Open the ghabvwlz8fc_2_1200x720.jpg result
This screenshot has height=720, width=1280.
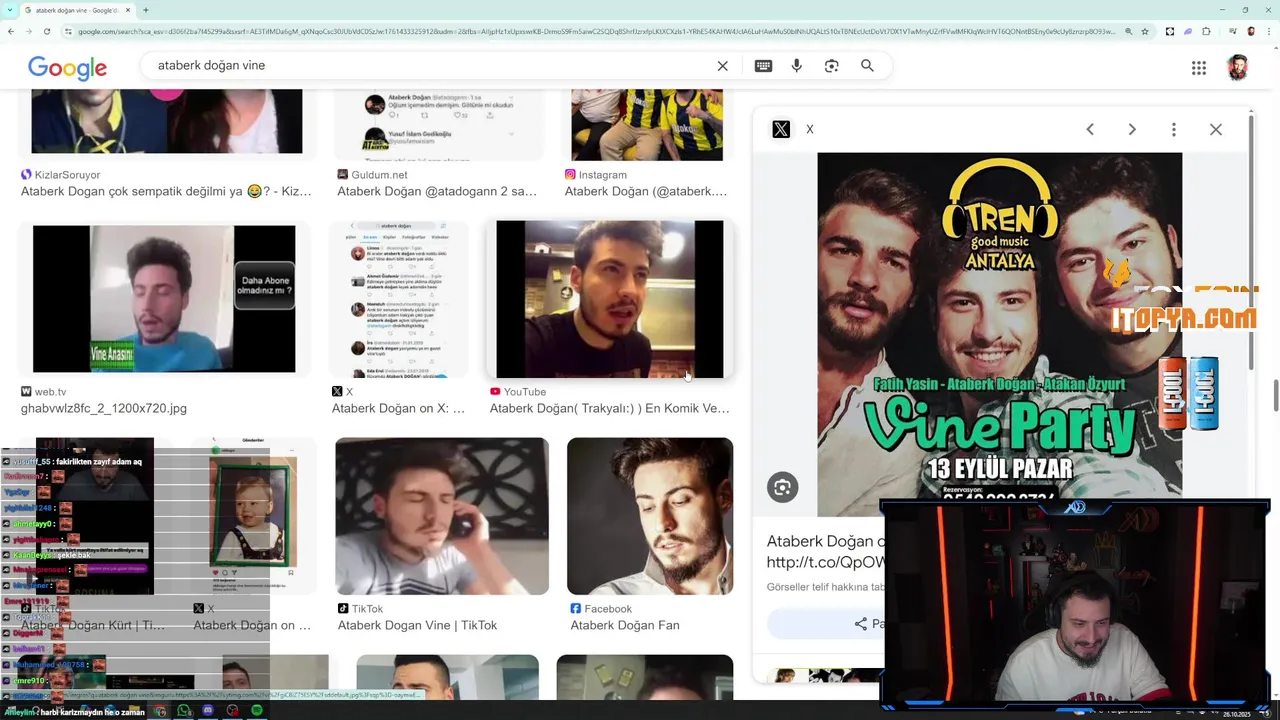pos(104,408)
